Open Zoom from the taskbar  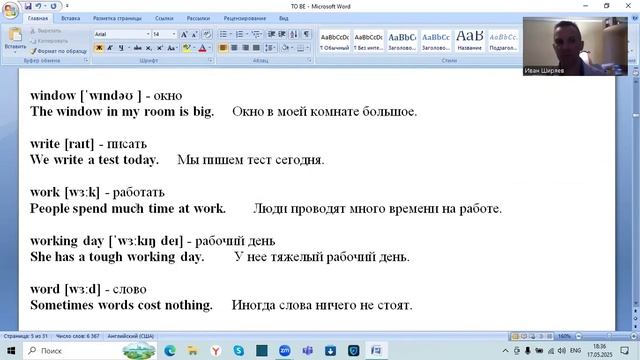coord(284,350)
